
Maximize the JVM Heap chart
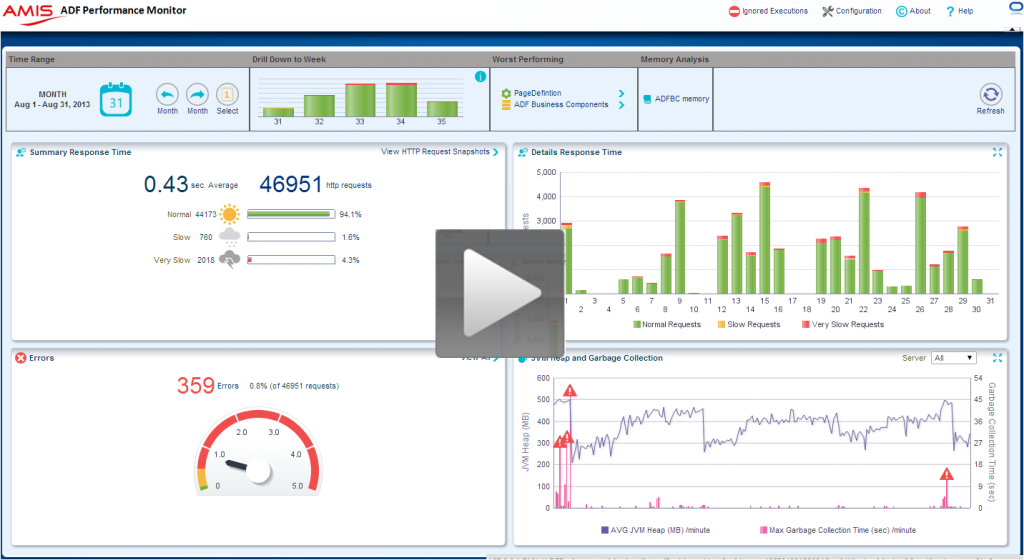[x=997, y=358]
